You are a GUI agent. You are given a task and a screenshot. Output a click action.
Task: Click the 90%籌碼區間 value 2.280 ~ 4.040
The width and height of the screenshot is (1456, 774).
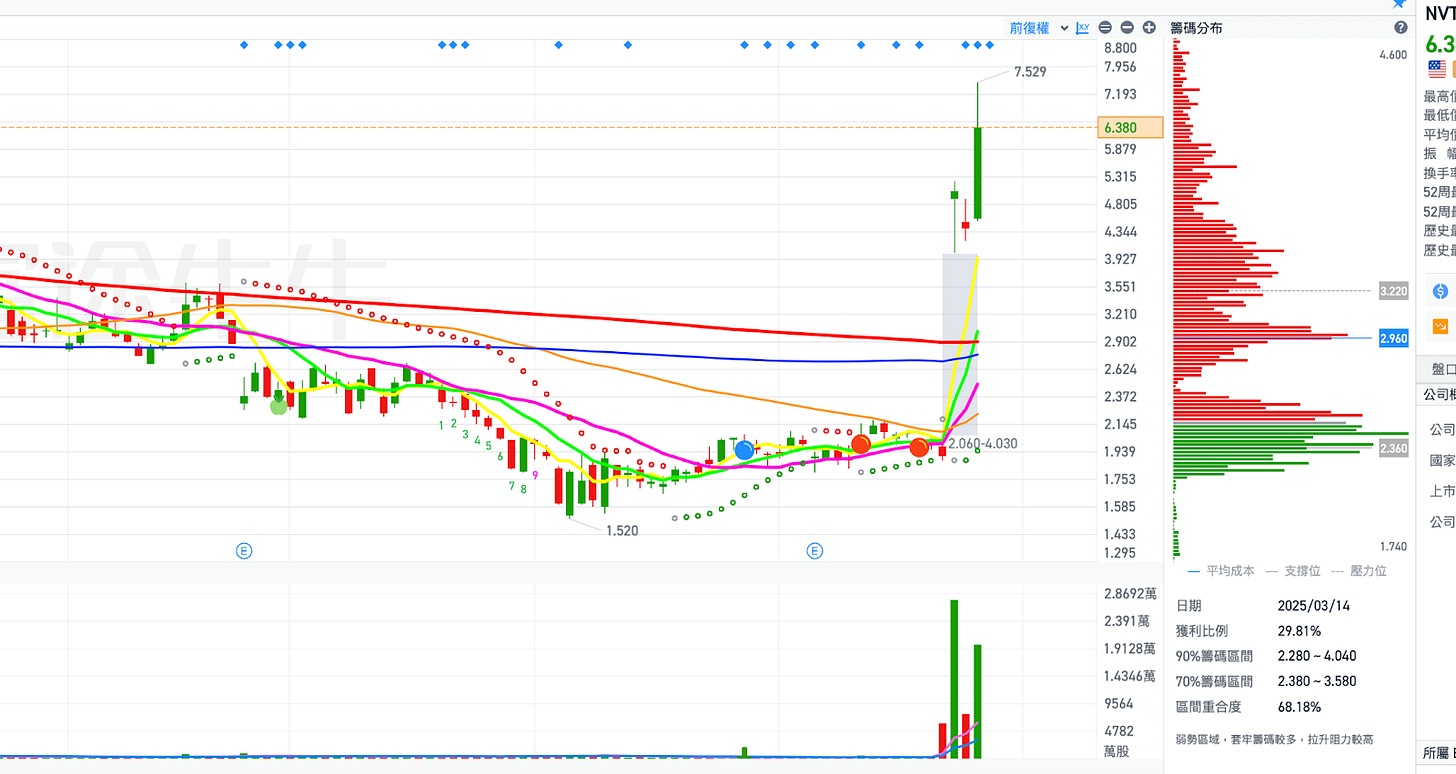click(x=1317, y=656)
